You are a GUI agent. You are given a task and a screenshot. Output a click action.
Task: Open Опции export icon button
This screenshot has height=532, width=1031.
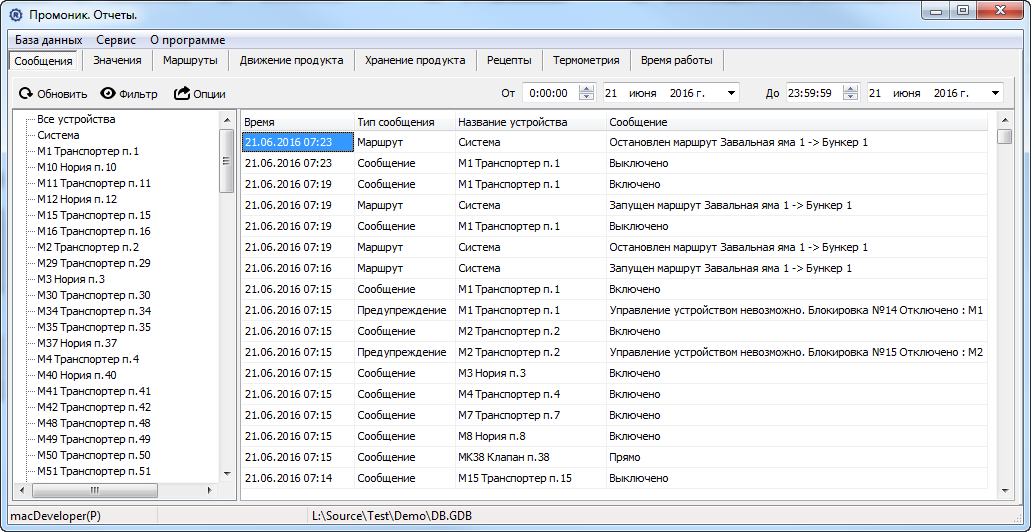[x=182, y=93]
